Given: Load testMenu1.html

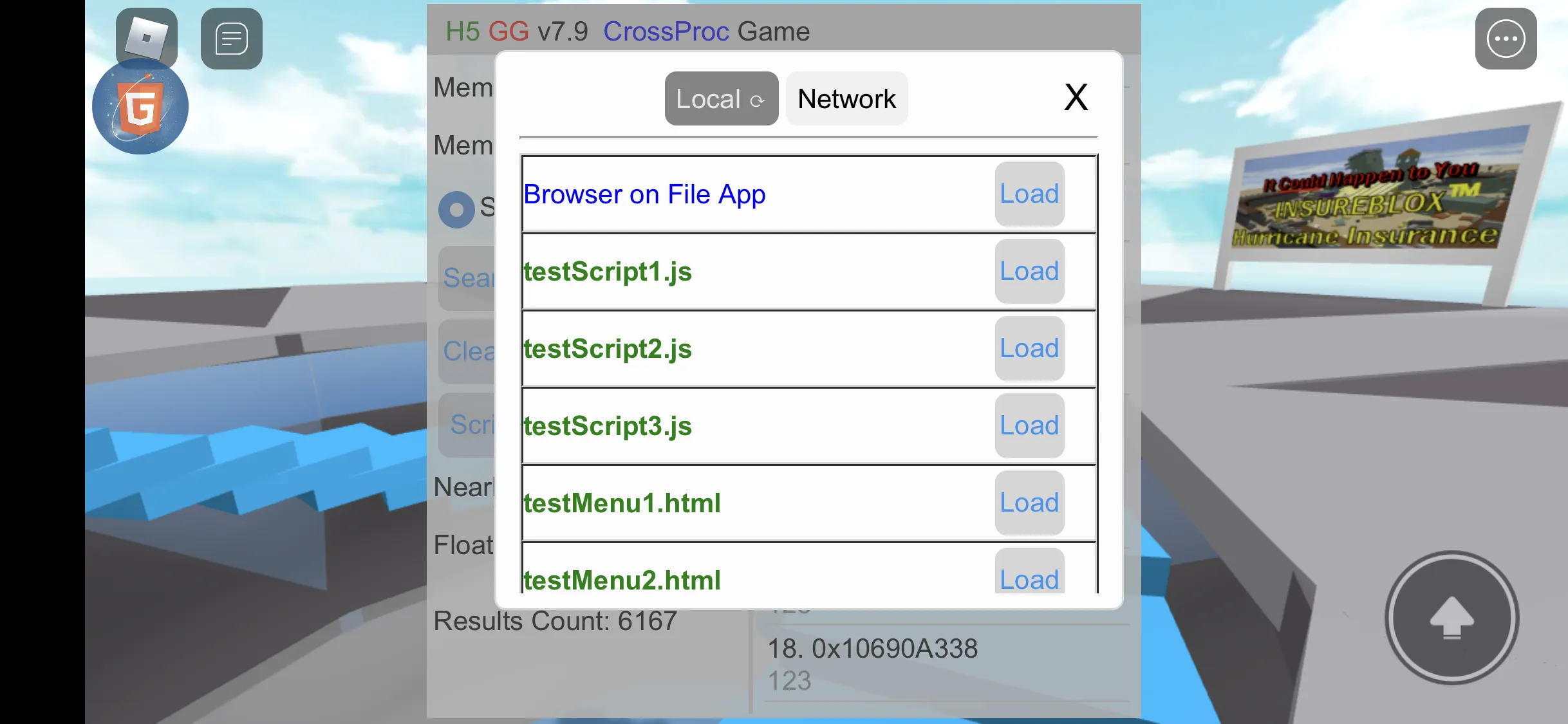Looking at the screenshot, I should 1029,503.
